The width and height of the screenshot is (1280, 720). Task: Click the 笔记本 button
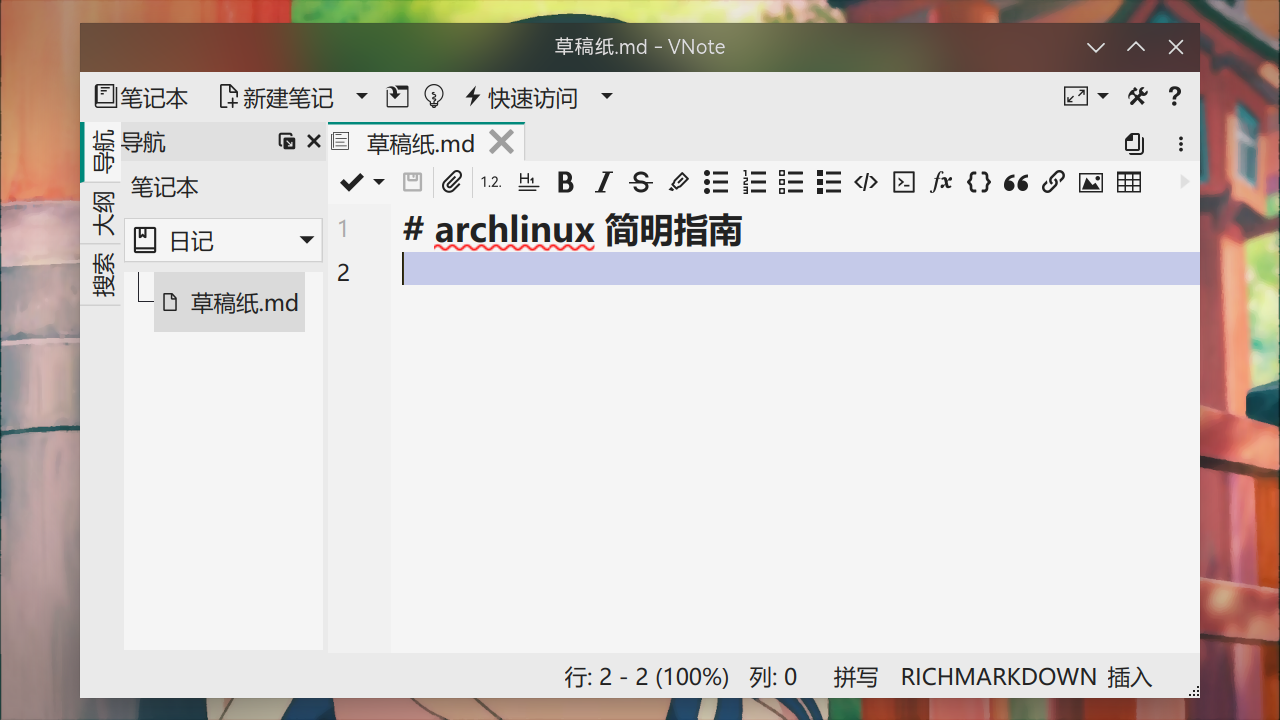142,97
